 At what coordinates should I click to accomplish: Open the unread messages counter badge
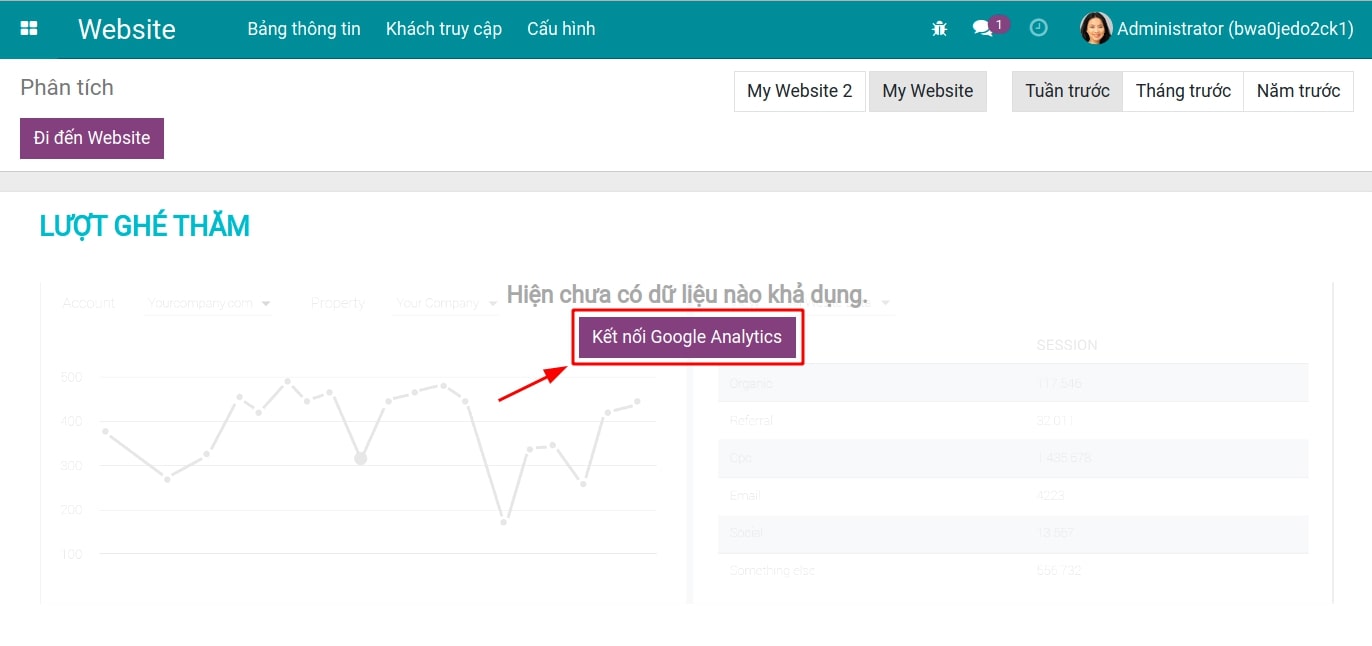click(997, 20)
